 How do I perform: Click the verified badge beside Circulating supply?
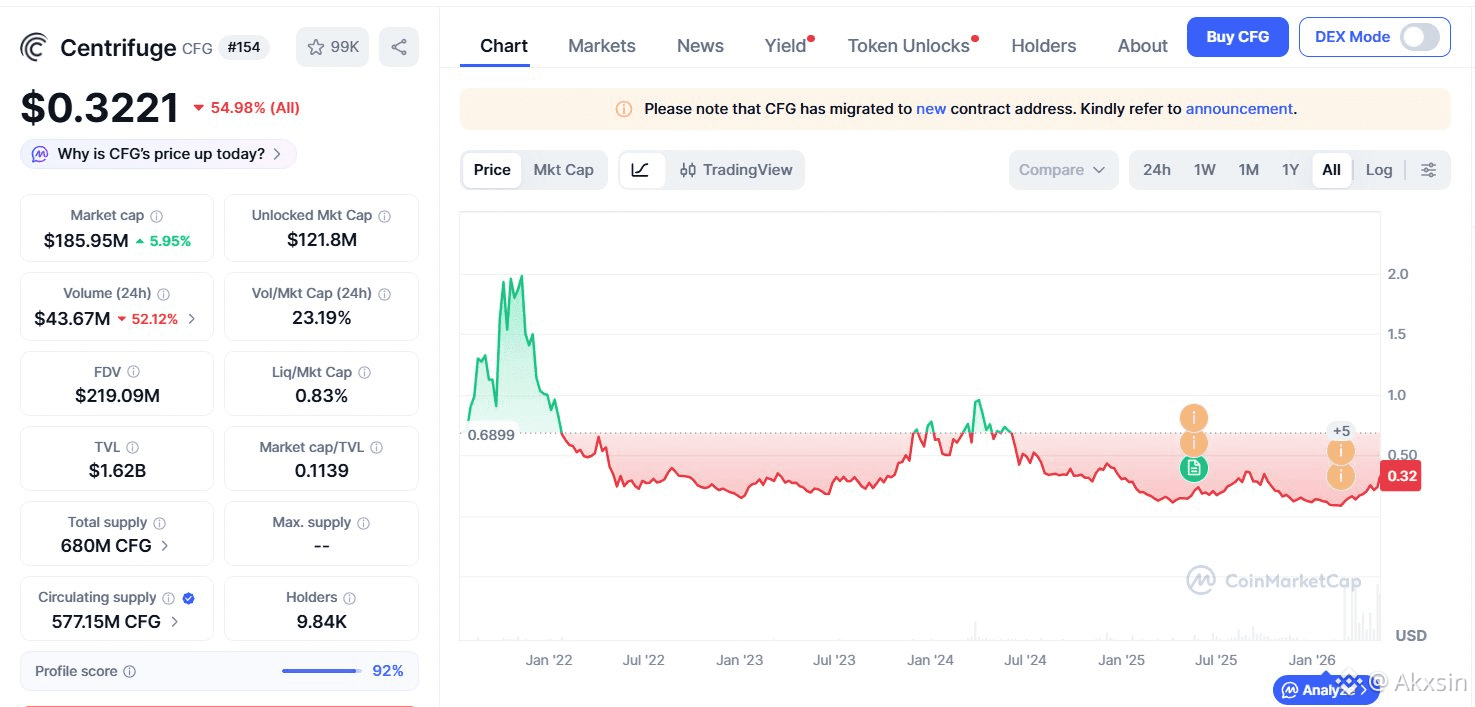click(189, 598)
